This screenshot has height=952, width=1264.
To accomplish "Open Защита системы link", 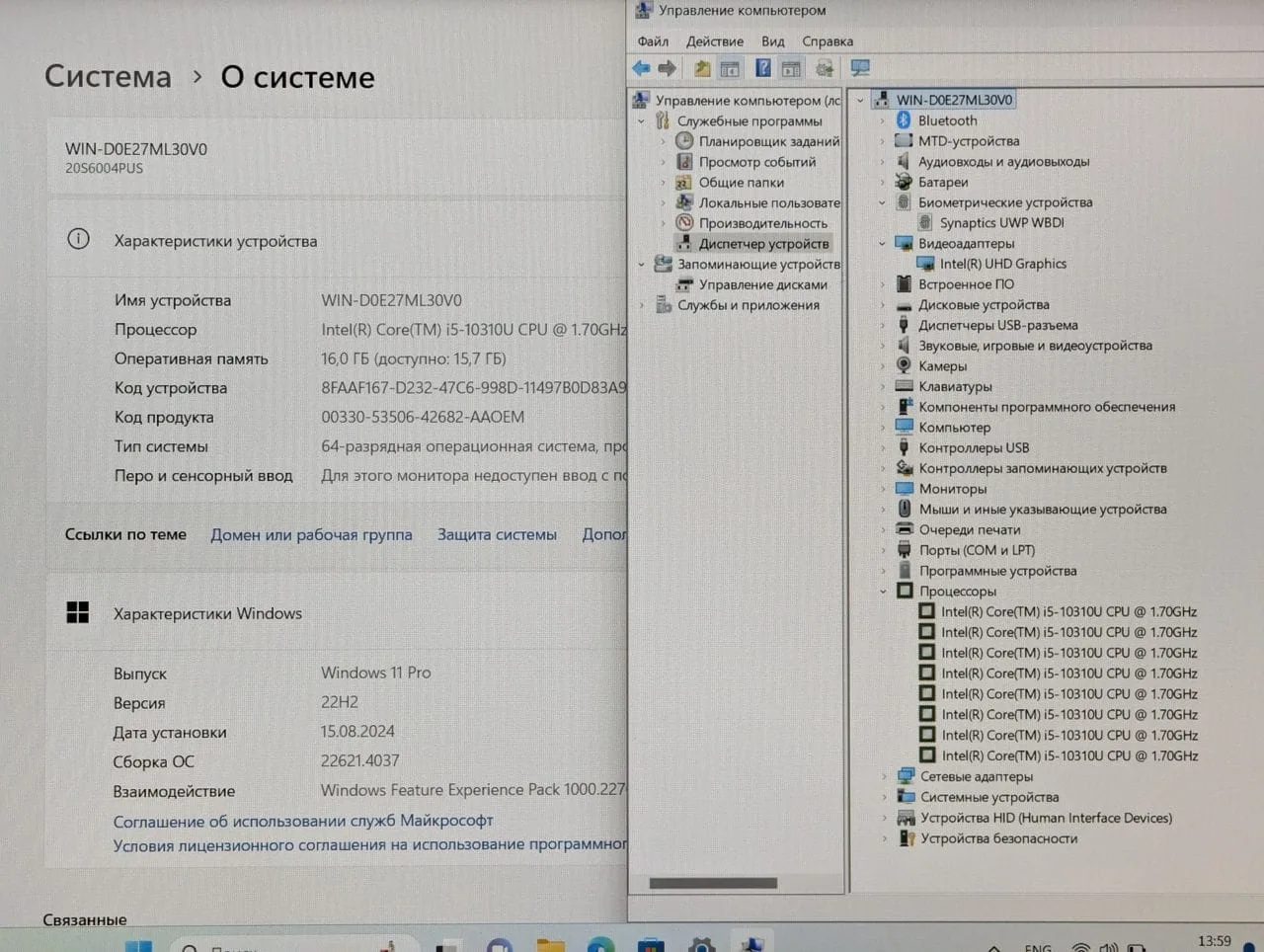I will click(497, 534).
